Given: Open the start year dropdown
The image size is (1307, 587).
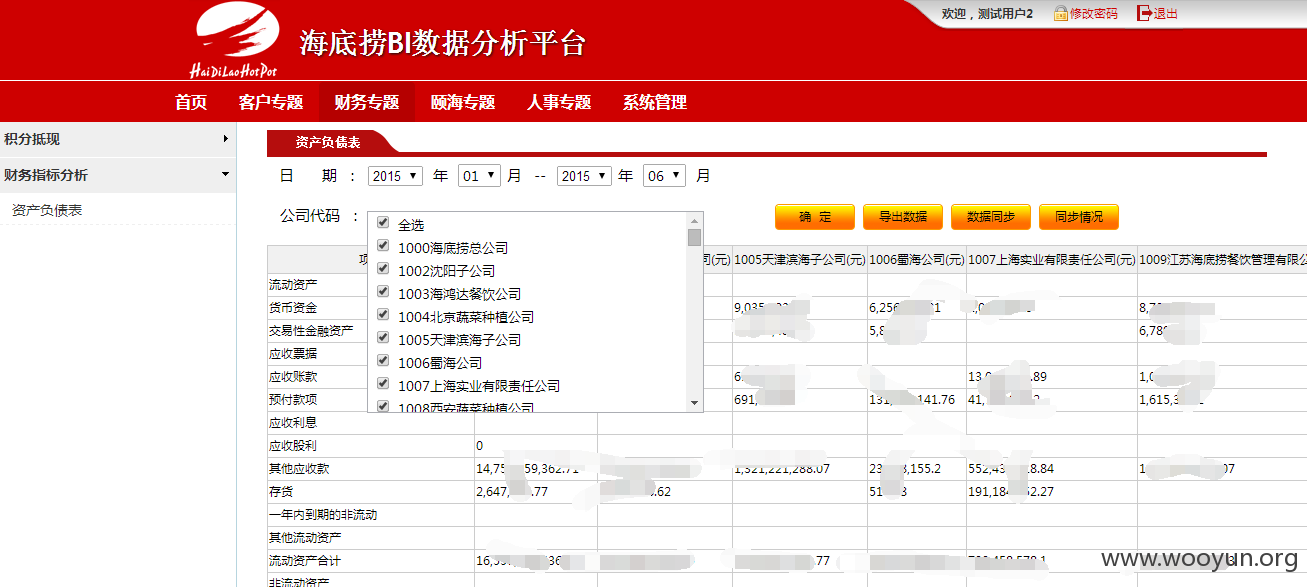Looking at the screenshot, I should coord(395,175).
